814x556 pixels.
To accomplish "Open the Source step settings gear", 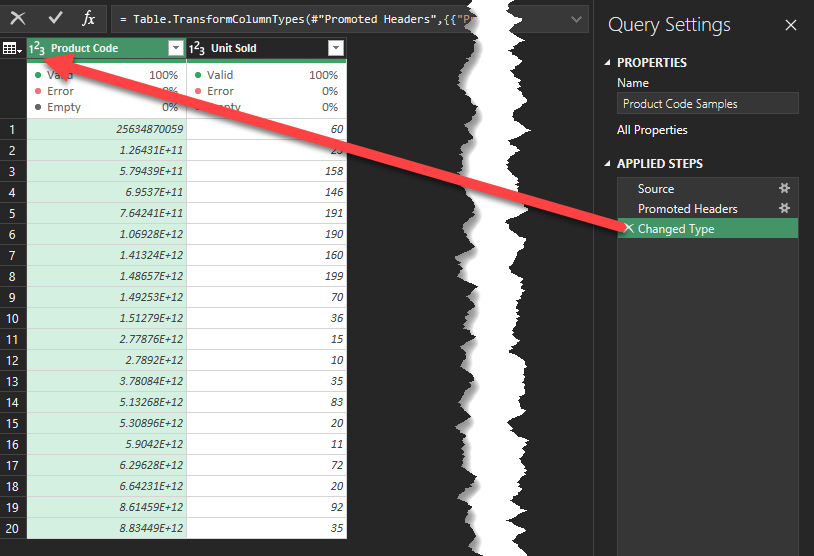I will pyautogui.click(x=785, y=188).
